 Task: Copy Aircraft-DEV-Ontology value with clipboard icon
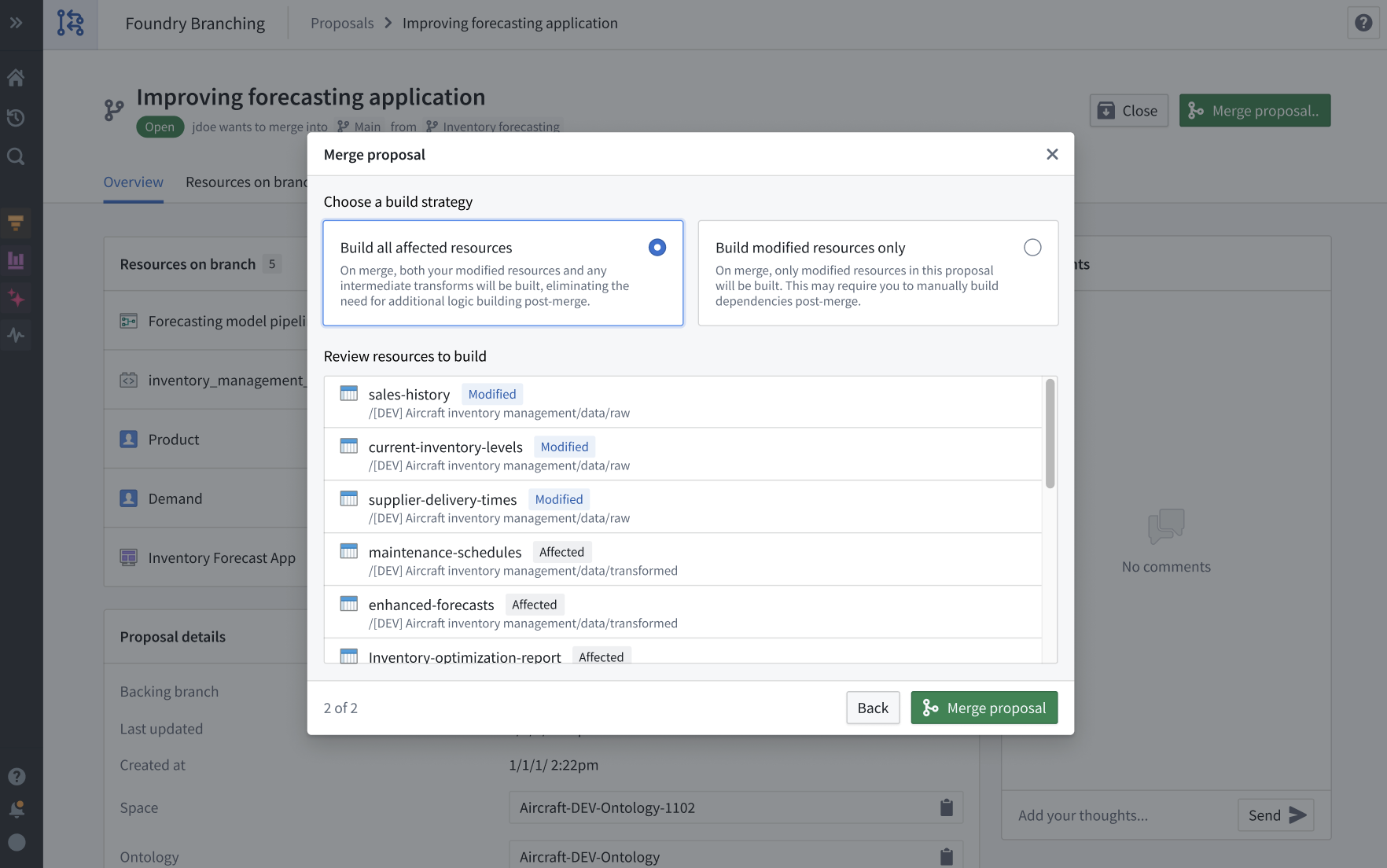[947, 856]
